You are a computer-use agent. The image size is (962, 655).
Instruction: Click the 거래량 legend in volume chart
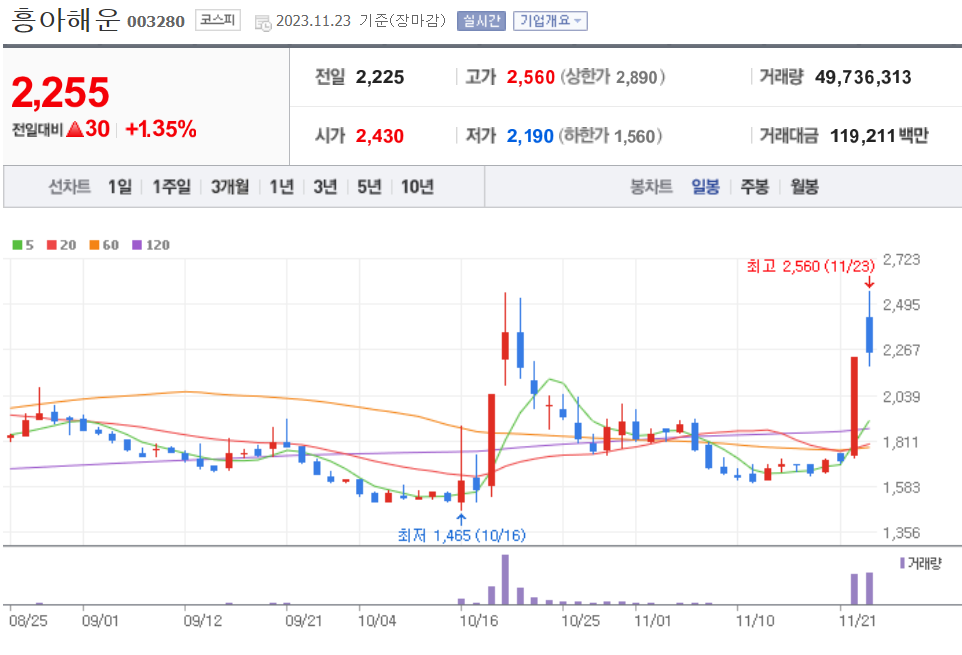[920, 563]
